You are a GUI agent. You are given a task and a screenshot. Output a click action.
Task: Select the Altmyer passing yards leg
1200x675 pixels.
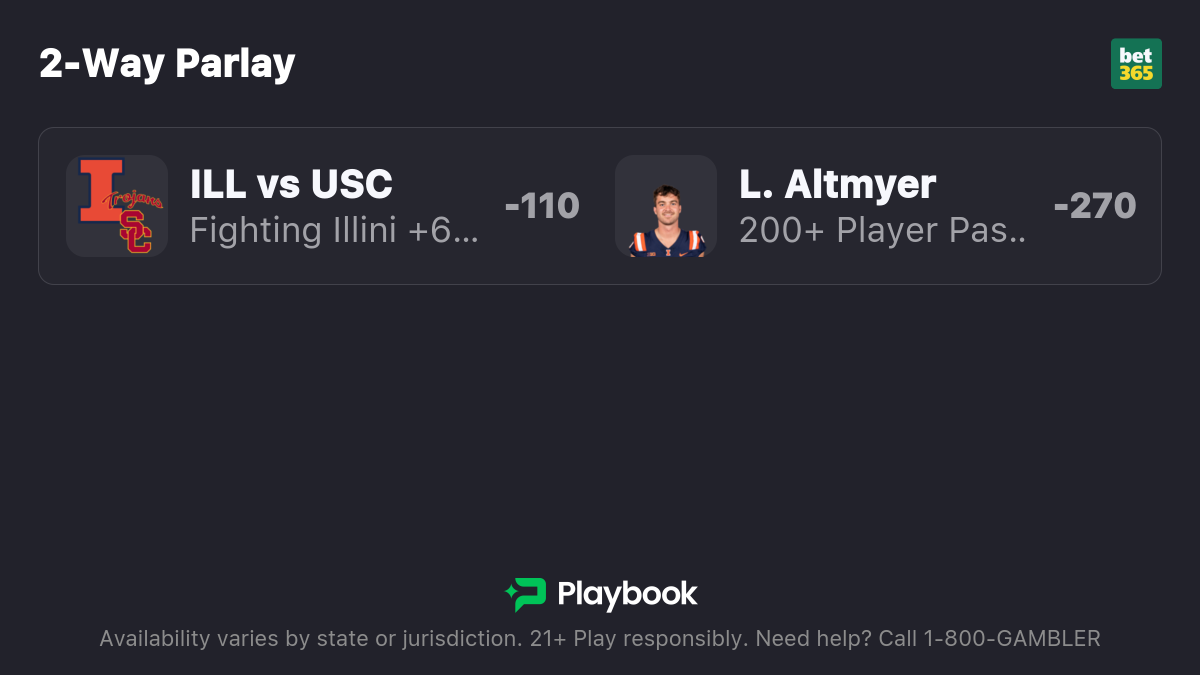(876, 206)
